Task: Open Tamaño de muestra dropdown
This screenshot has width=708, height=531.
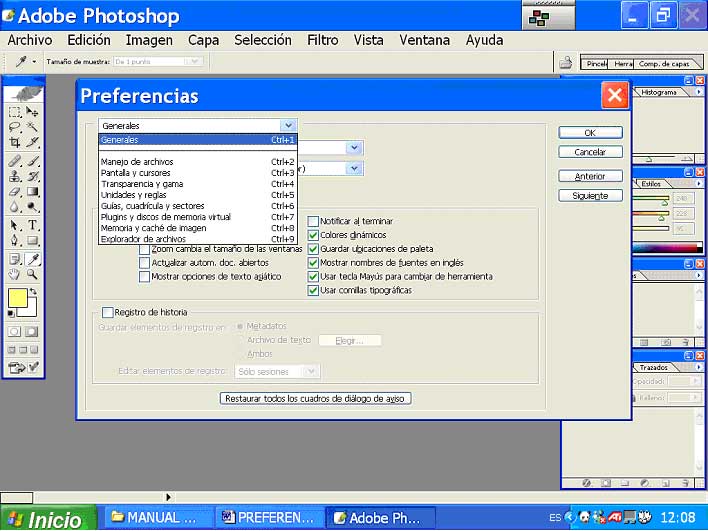Action: (x=158, y=61)
